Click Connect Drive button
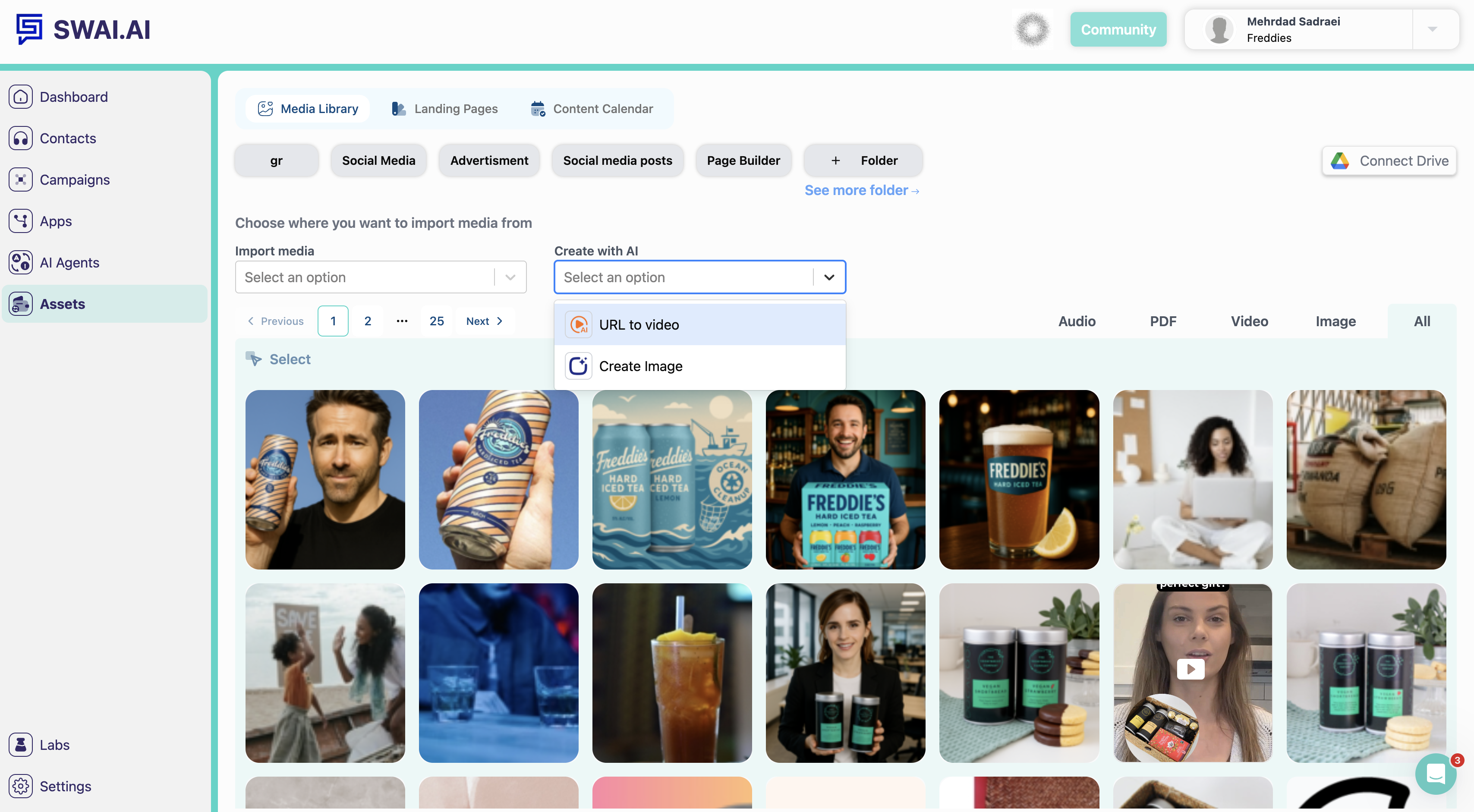 1389,161
